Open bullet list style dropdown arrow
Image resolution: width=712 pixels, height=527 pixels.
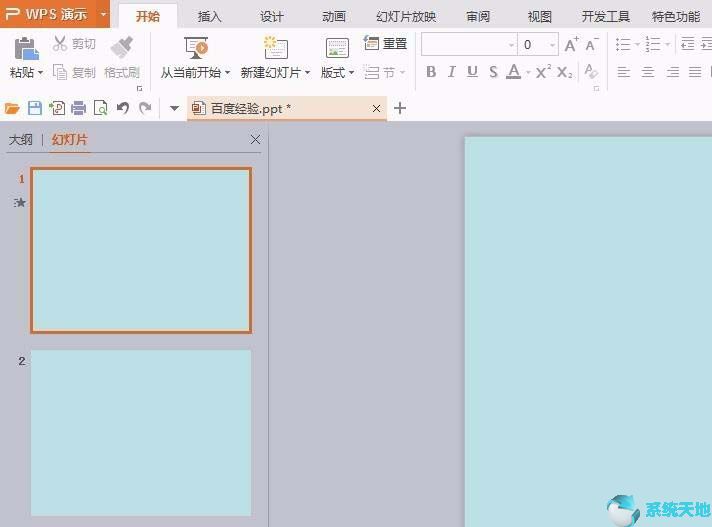637,44
